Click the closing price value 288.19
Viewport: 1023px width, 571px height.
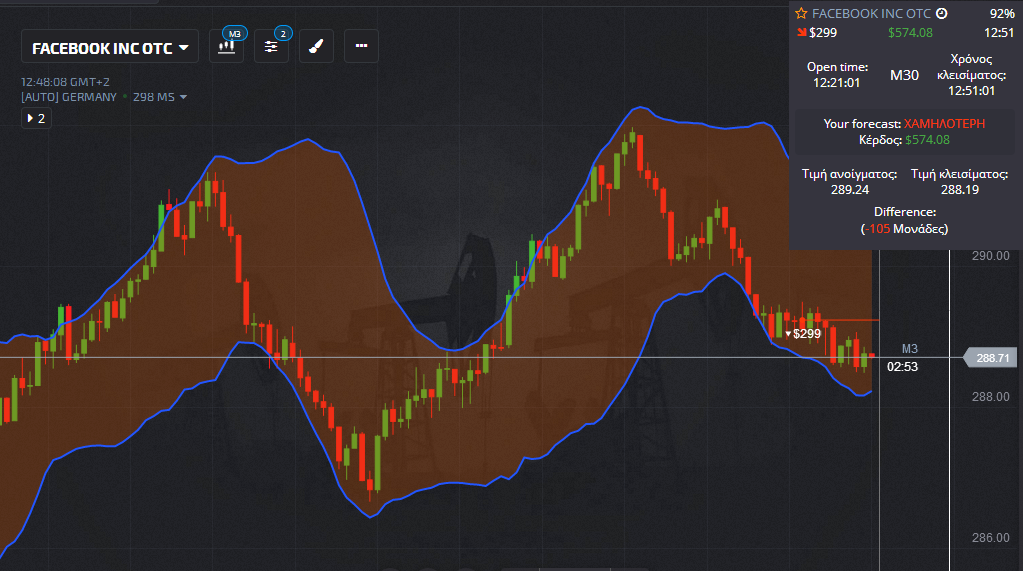pos(960,190)
